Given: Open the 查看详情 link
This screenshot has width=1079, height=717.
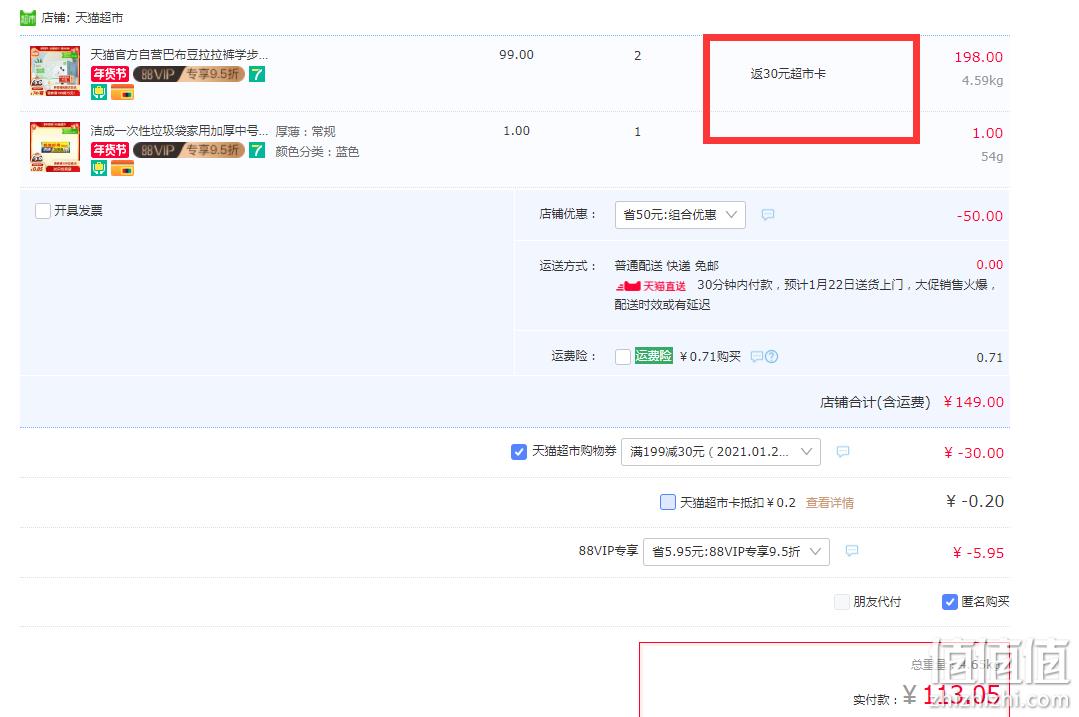Looking at the screenshot, I should coord(830,502).
